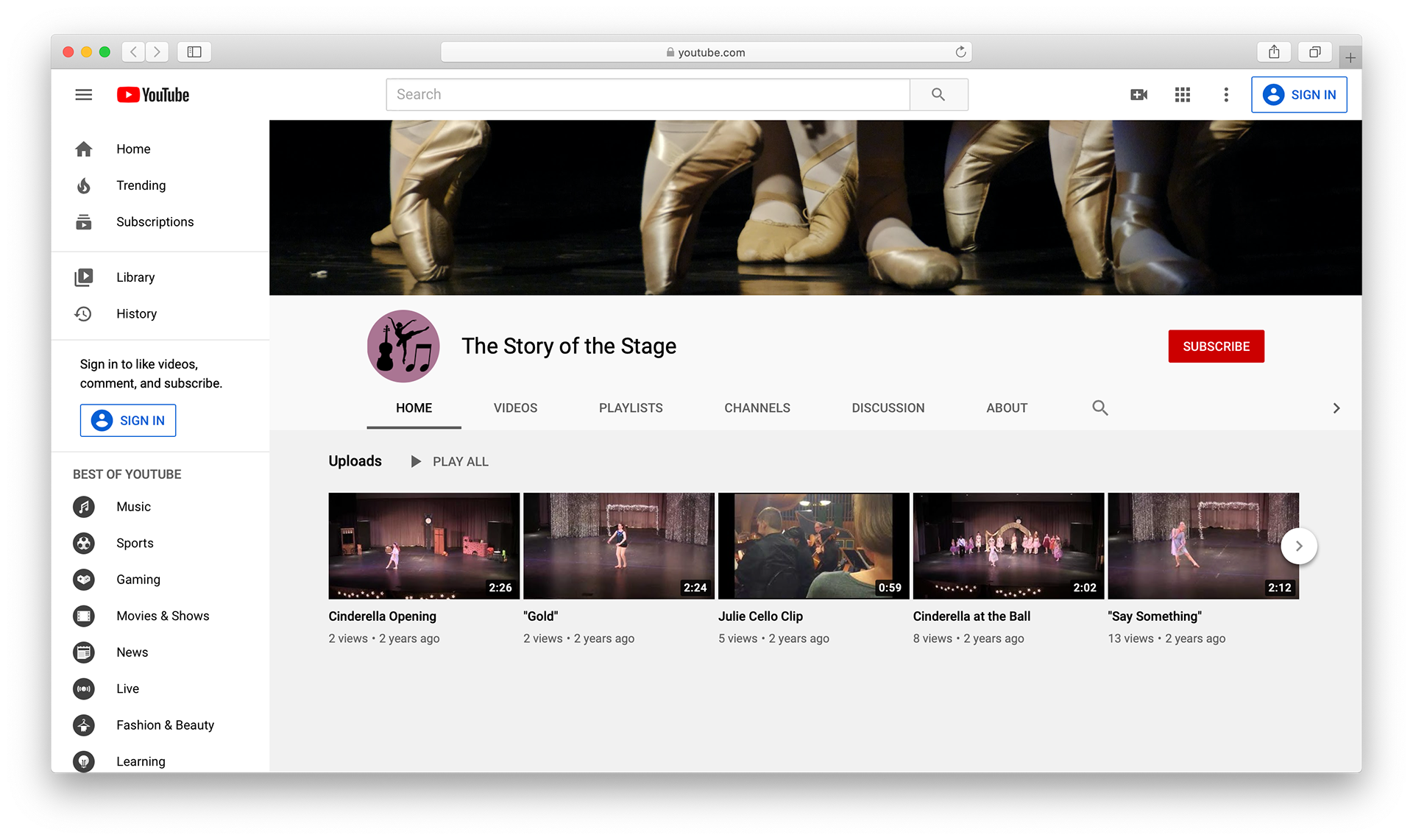
Task: Click the YouTube logo
Action: pyautogui.click(x=153, y=95)
